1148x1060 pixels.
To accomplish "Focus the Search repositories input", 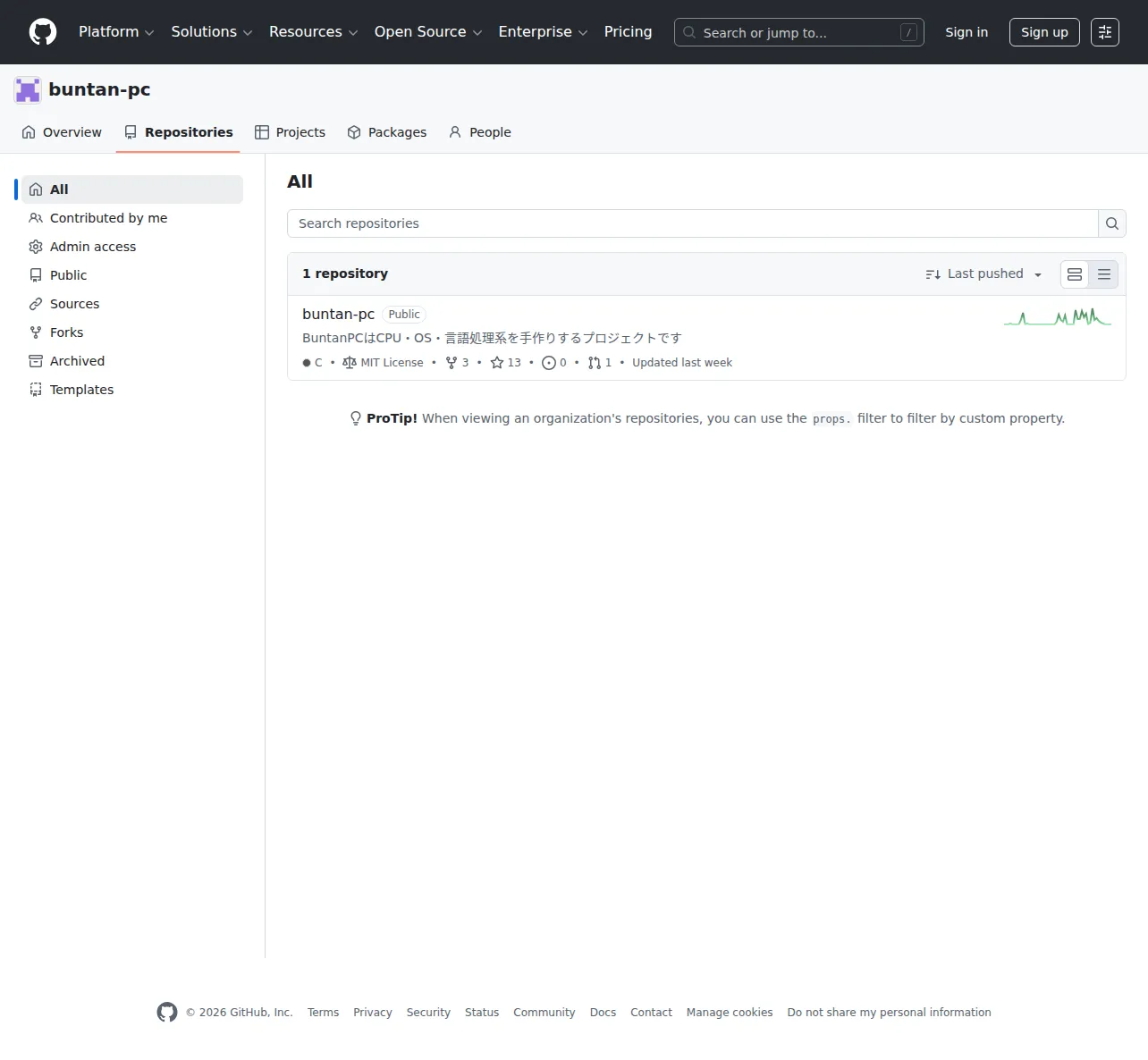I will coord(693,223).
